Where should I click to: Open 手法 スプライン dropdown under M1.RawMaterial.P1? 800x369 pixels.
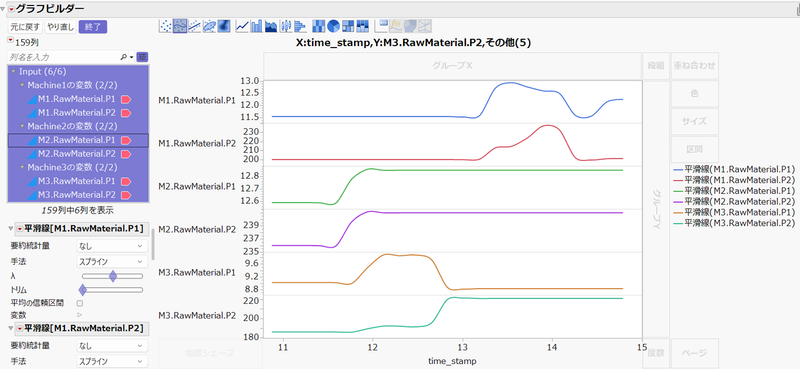112,261
